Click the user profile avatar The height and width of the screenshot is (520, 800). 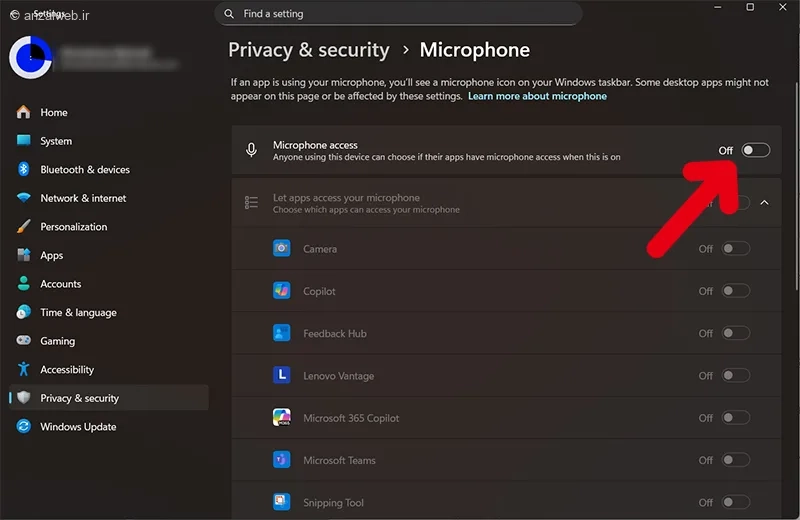click(x=31, y=57)
